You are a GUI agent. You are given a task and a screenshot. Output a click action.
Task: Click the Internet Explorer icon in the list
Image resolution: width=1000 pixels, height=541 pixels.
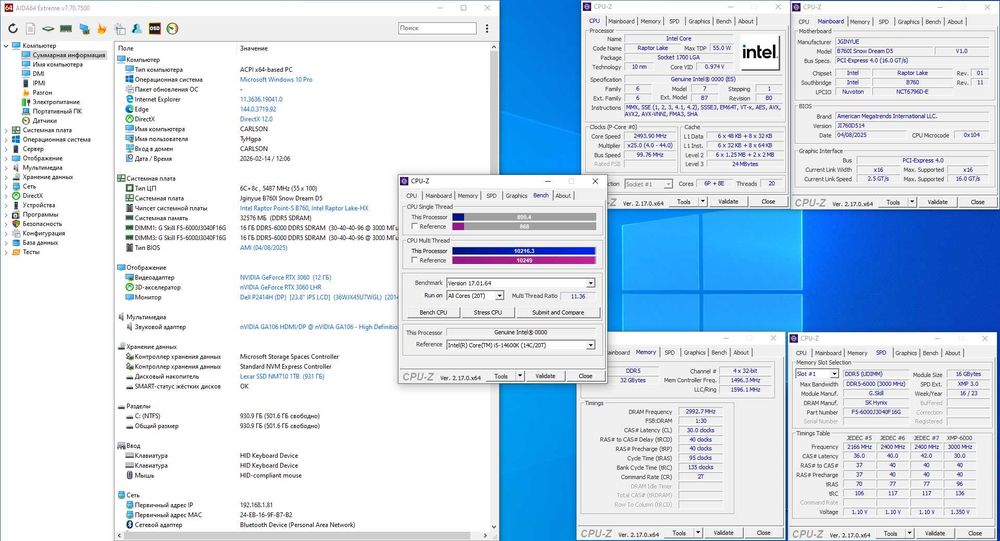(129, 99)
